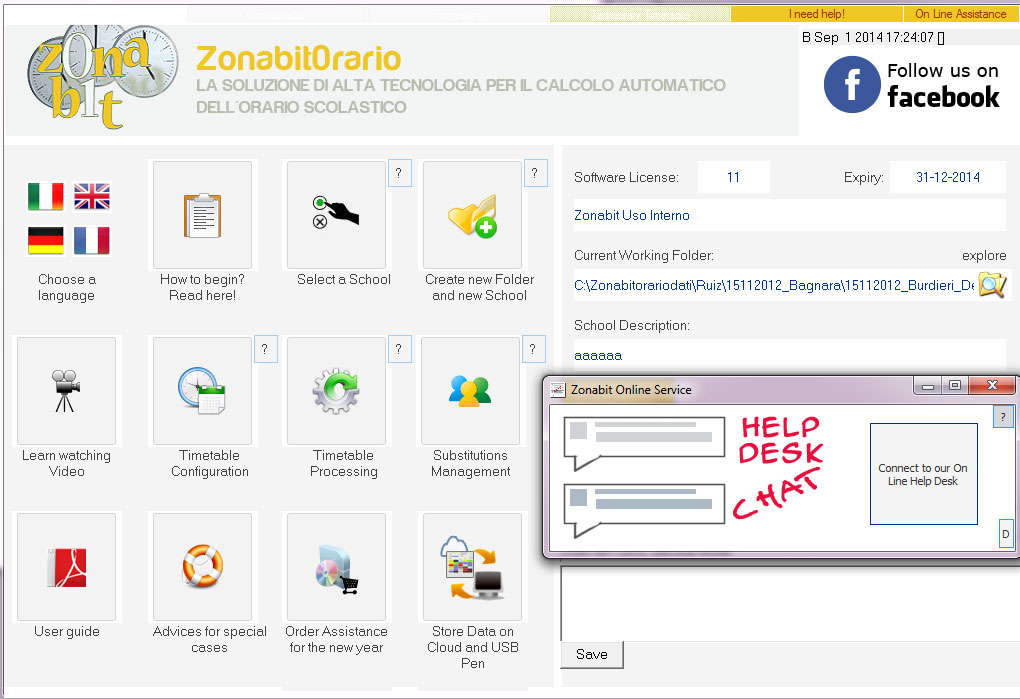1020x699 pixels.
Task: Choose the French flag language
Action: (92, 241)
